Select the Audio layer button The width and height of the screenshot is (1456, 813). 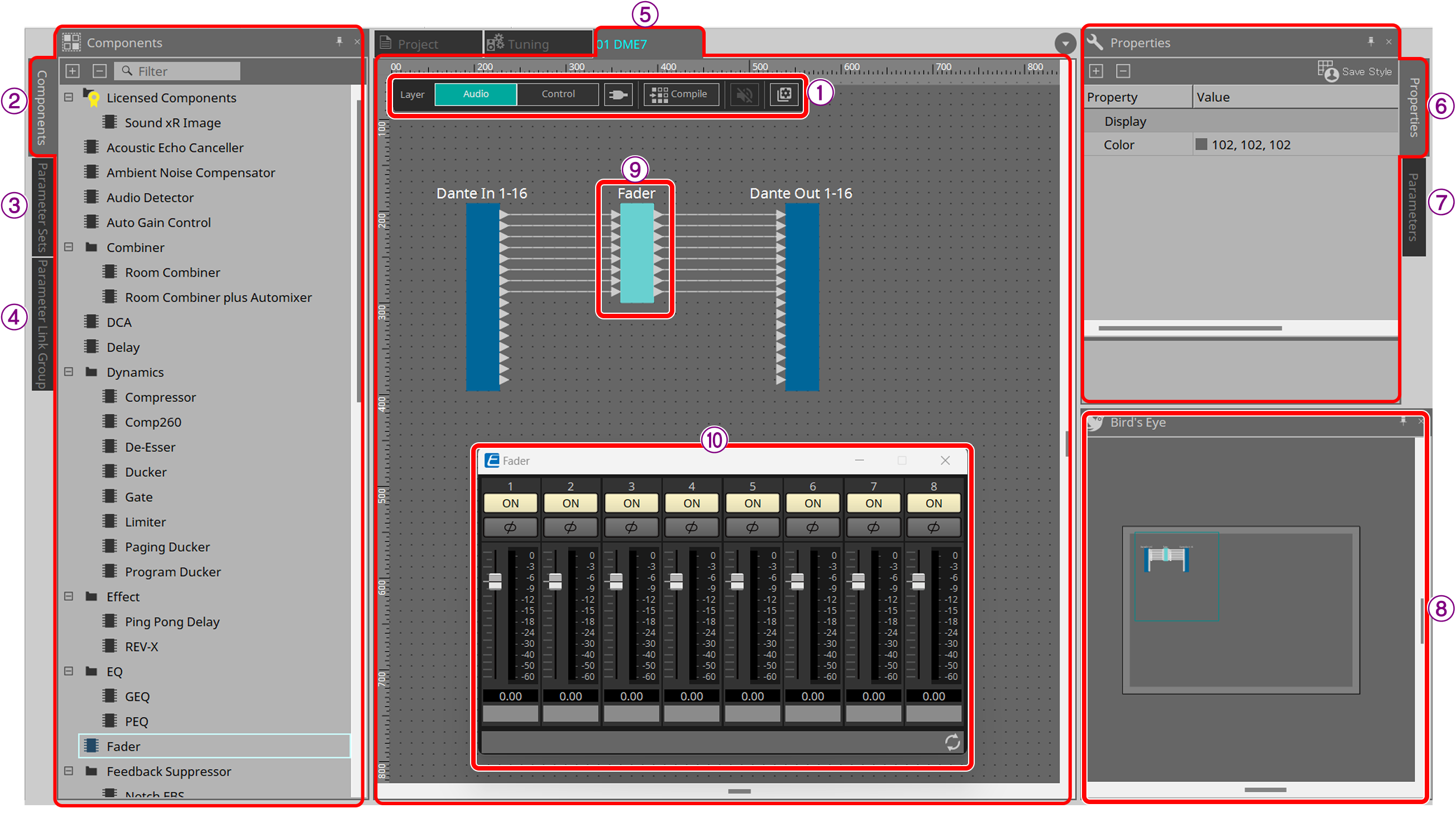pyautogui.click(x=475, y=94)
